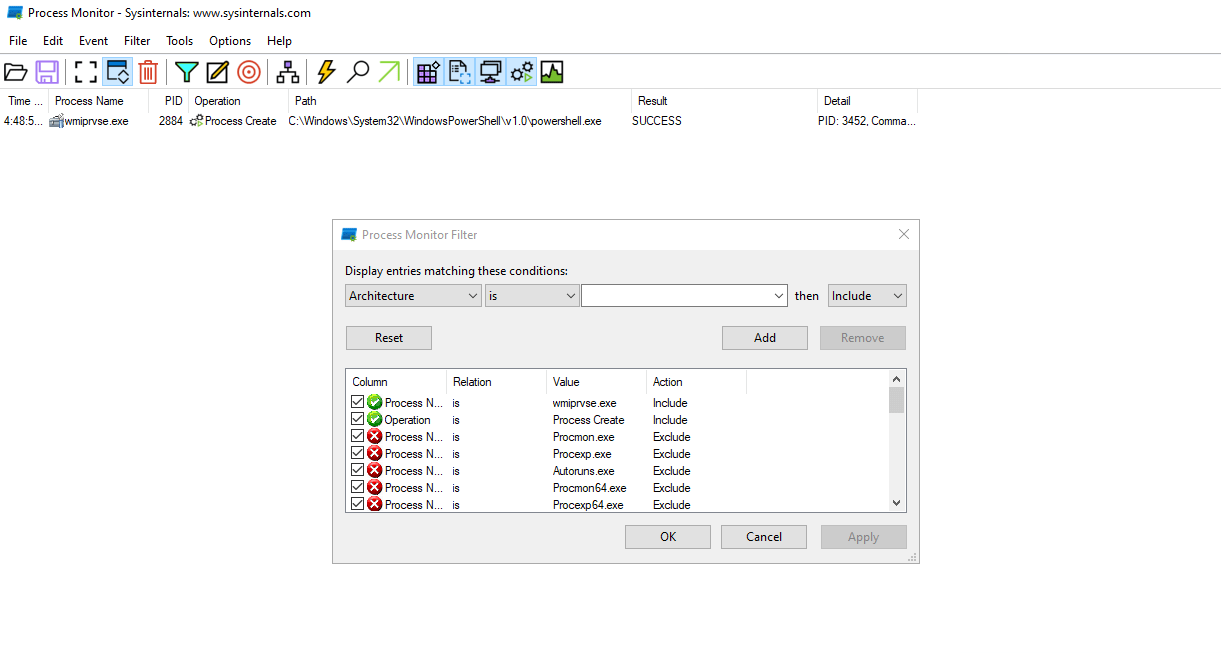Uncheck the Procmon64.exe Exclude filter checkbox

(x=358, y=487)
